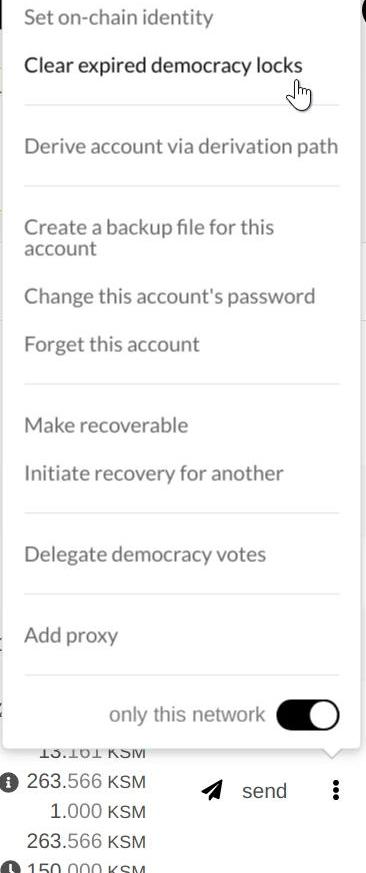Choose Forget this account

(x=111, y=344)
